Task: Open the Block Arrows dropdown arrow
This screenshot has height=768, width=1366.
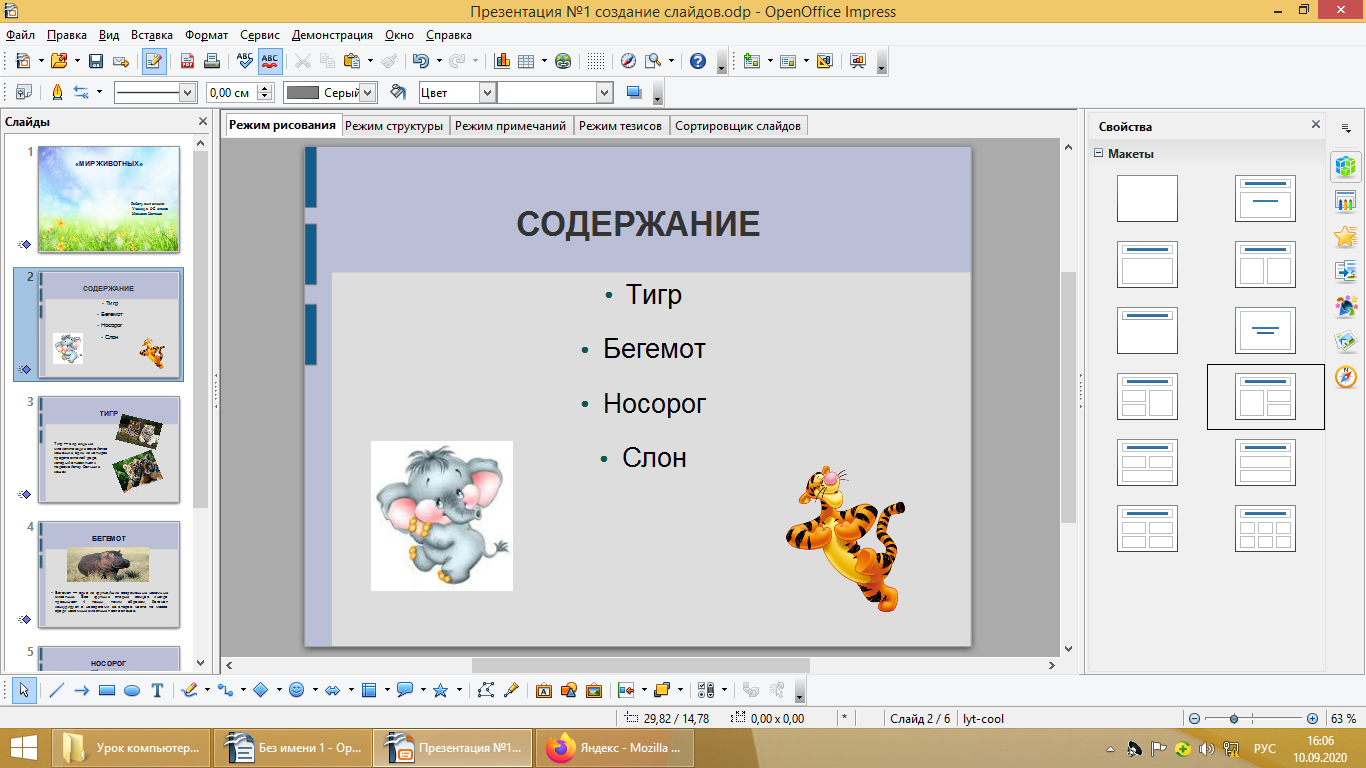Action: (350, 690)
